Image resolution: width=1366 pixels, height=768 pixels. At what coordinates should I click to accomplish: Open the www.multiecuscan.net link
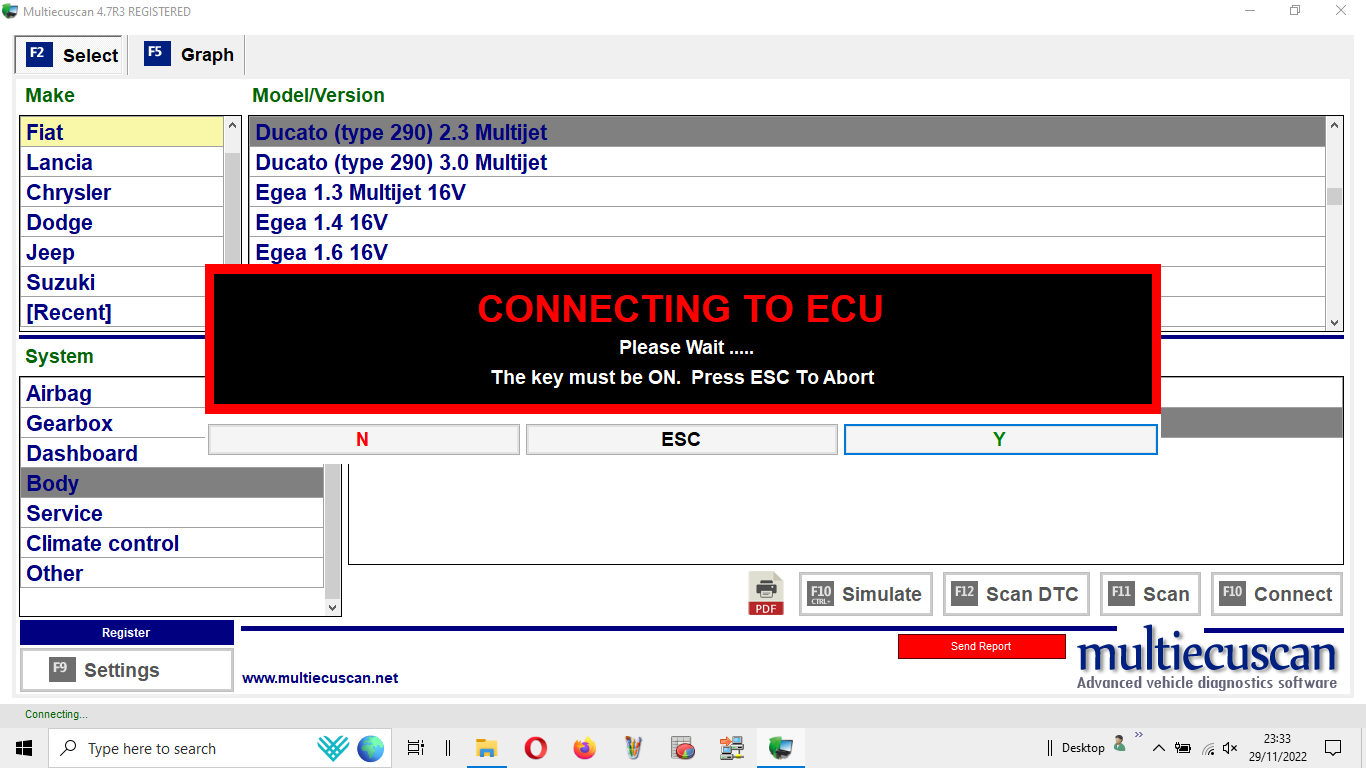(x=320, y=678)
